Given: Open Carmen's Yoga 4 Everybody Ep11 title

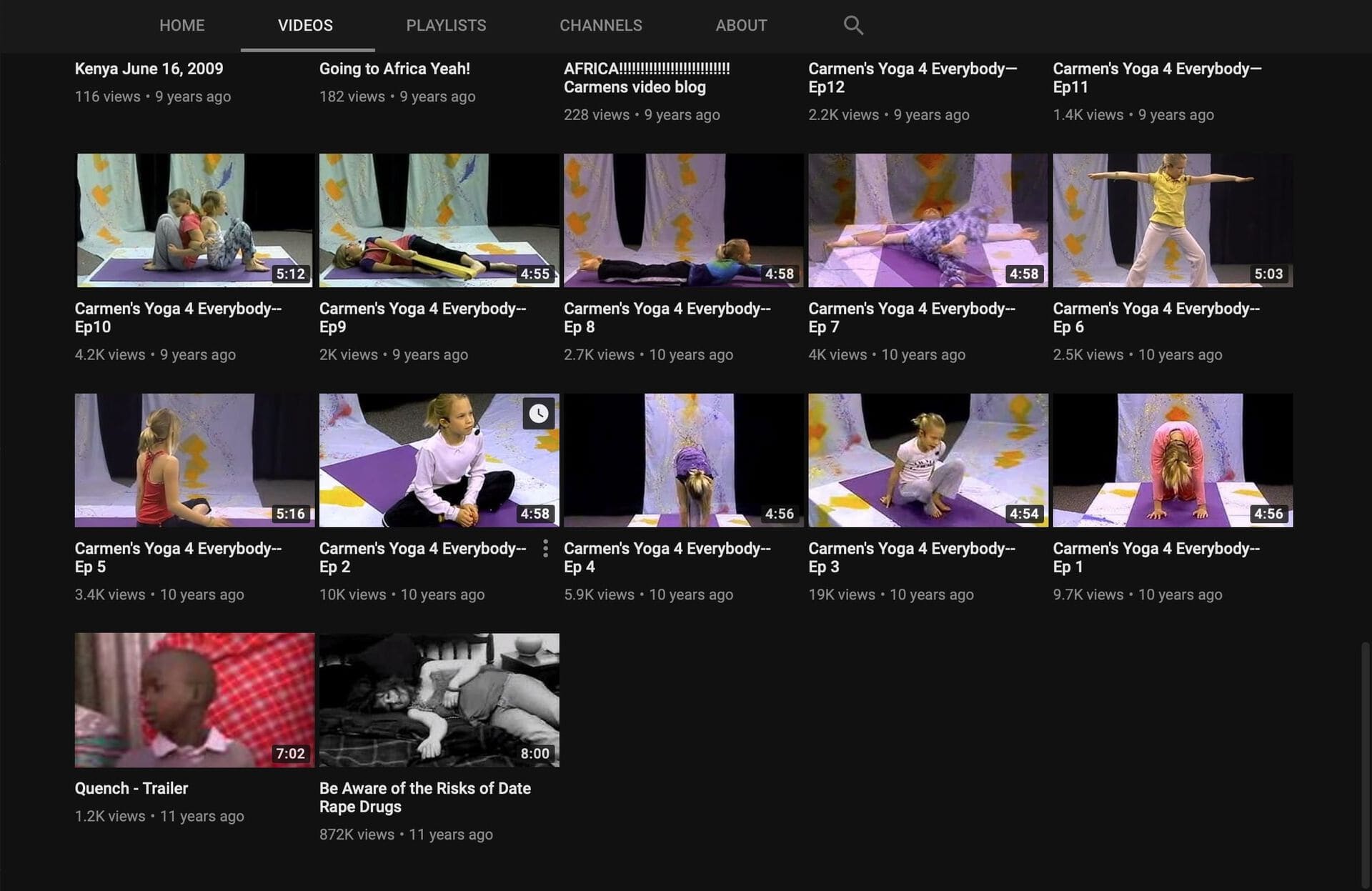Looking at the screenshot, I should coord(1157,78).
